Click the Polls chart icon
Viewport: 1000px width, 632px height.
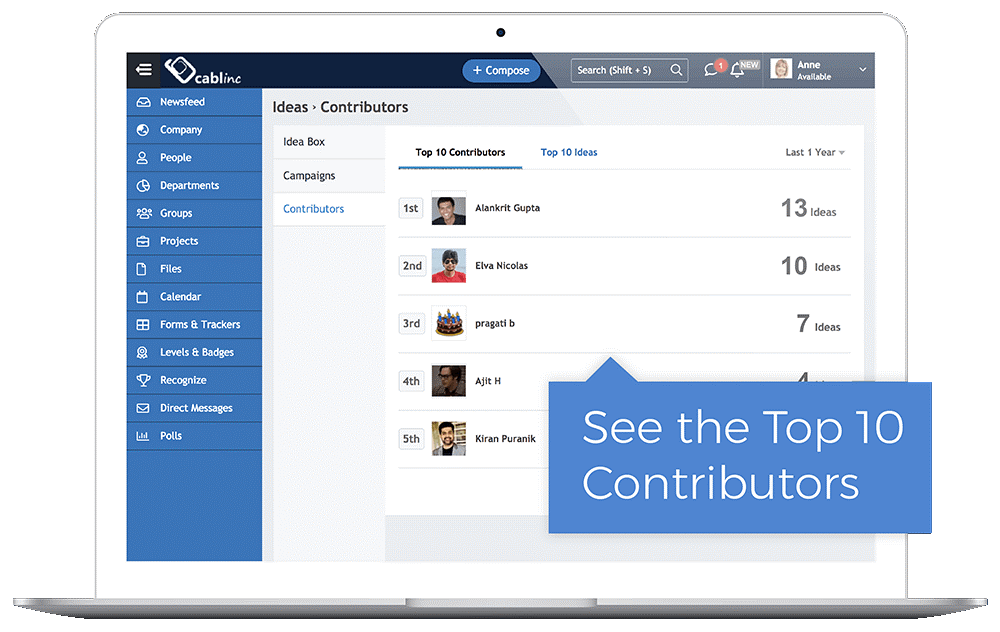coord(142,436)
